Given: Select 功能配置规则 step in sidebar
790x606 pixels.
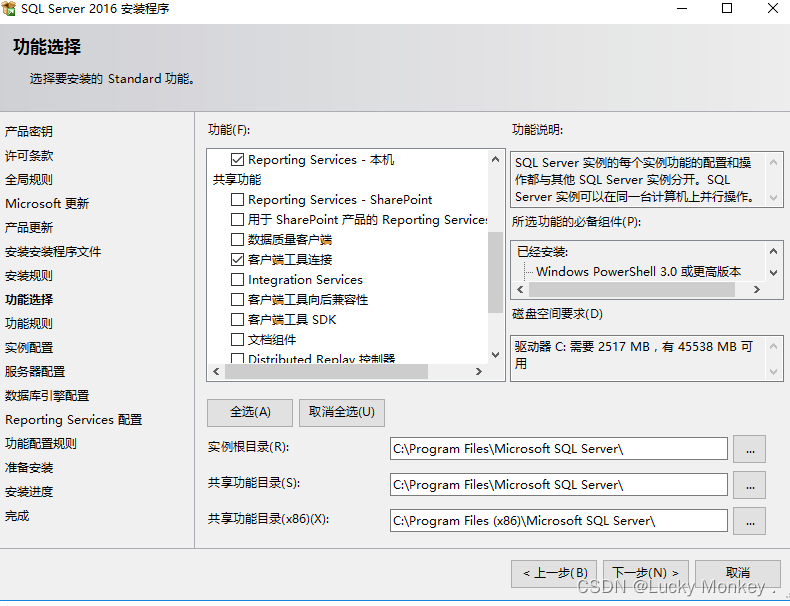Looking at the screenshot, I should pos(41,444).
